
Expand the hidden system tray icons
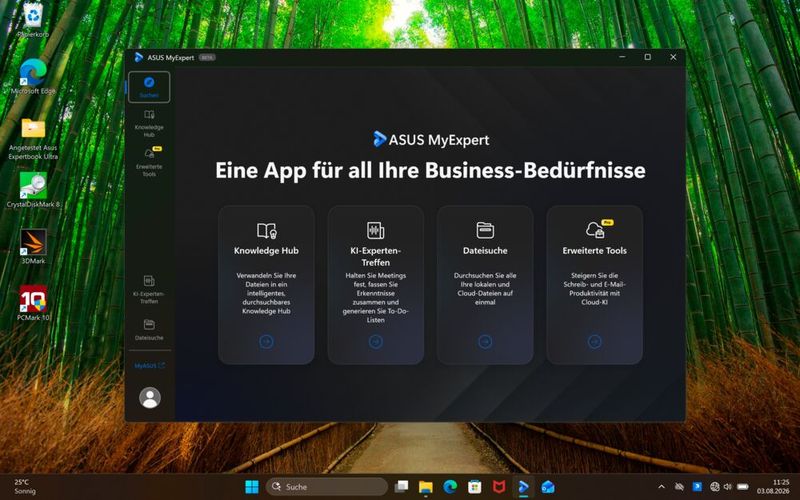coord(661,487)
